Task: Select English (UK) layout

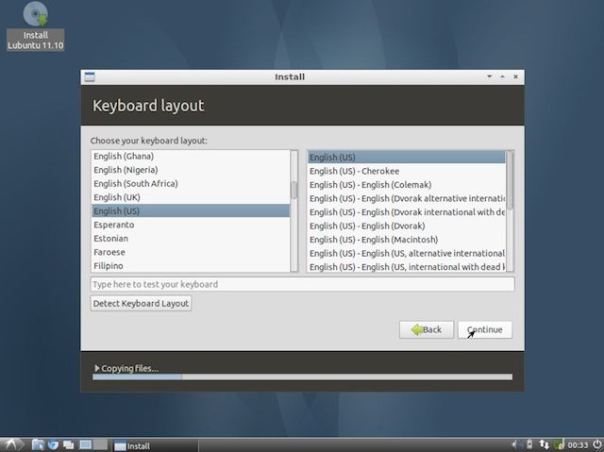Action: (x=191, y=197)
